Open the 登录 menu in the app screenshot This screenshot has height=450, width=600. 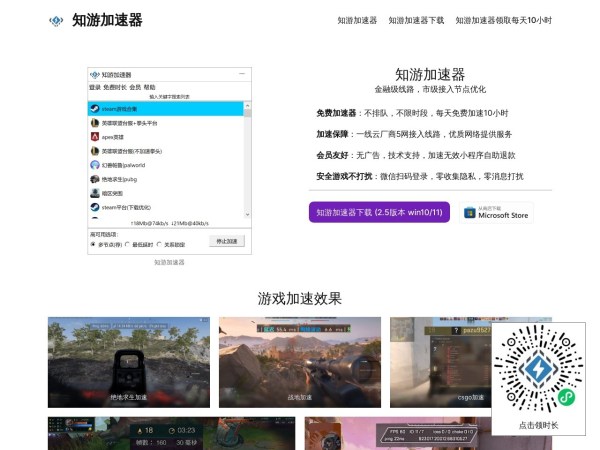pyautogui.click(x=95, y=87)
